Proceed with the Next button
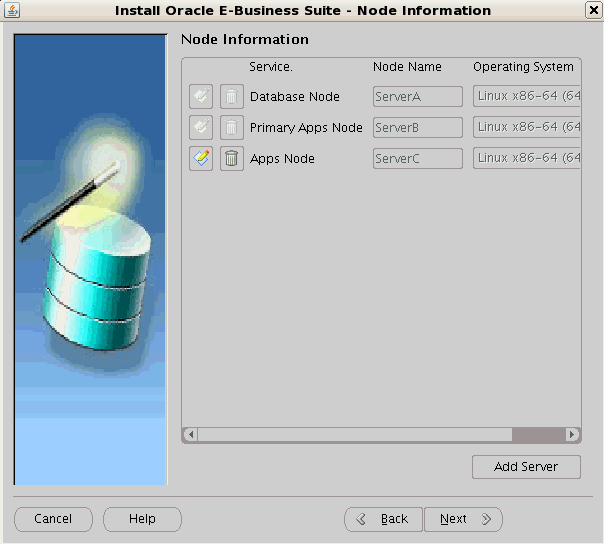The height and width of the screenshot is (544, 604). (x=463, y=519)
